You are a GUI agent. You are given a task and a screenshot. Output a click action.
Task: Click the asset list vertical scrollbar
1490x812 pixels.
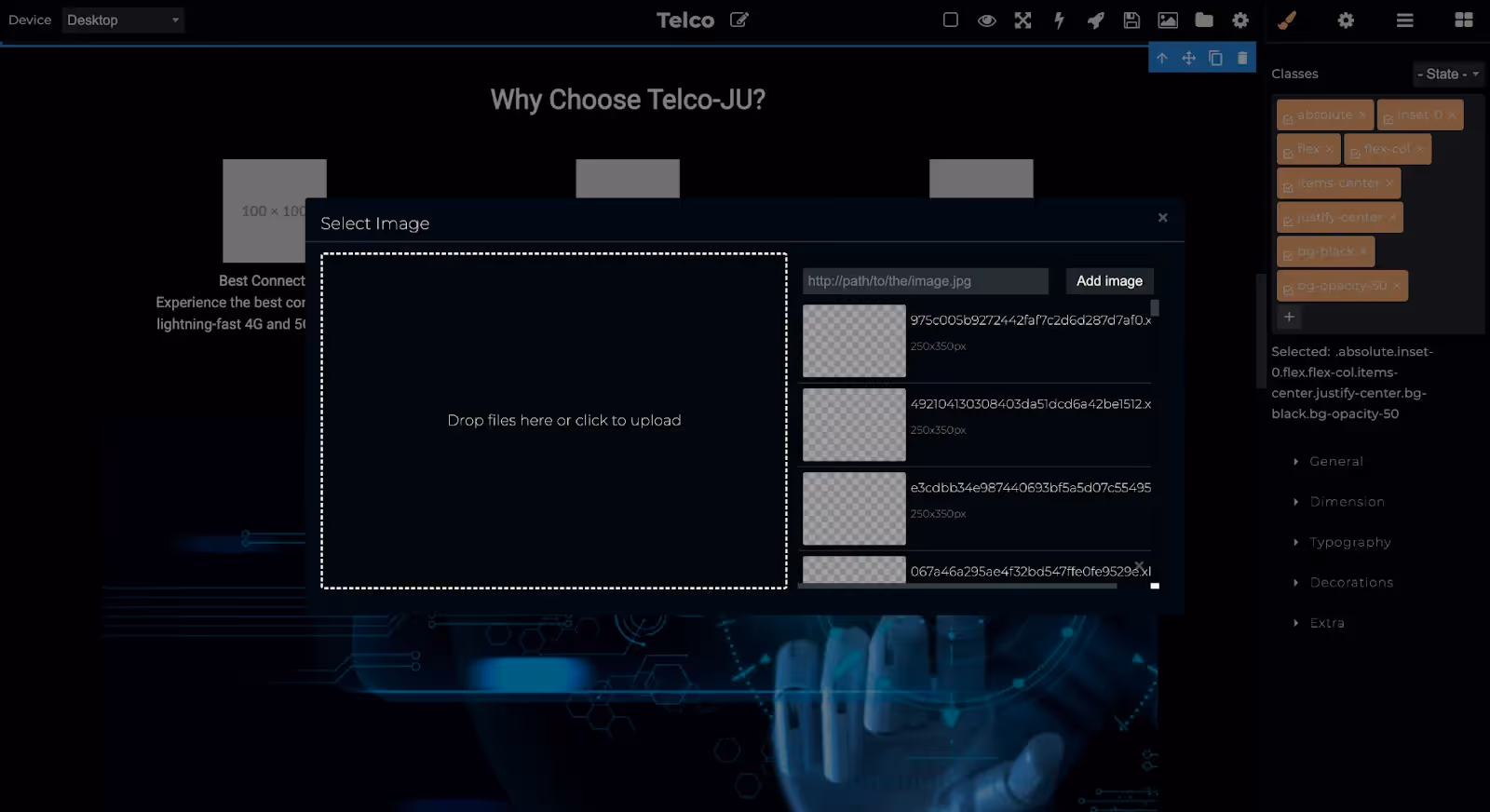point(1155,307)
